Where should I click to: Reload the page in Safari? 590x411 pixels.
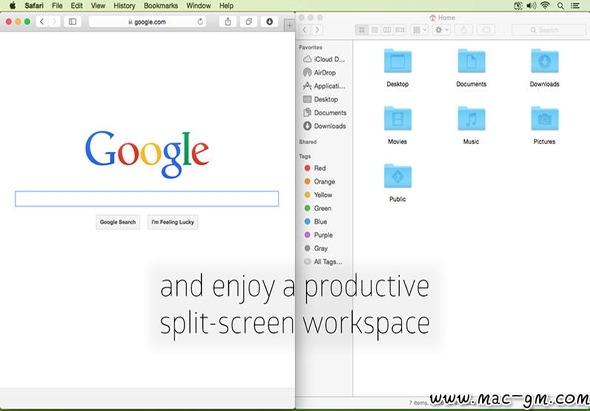200,22
